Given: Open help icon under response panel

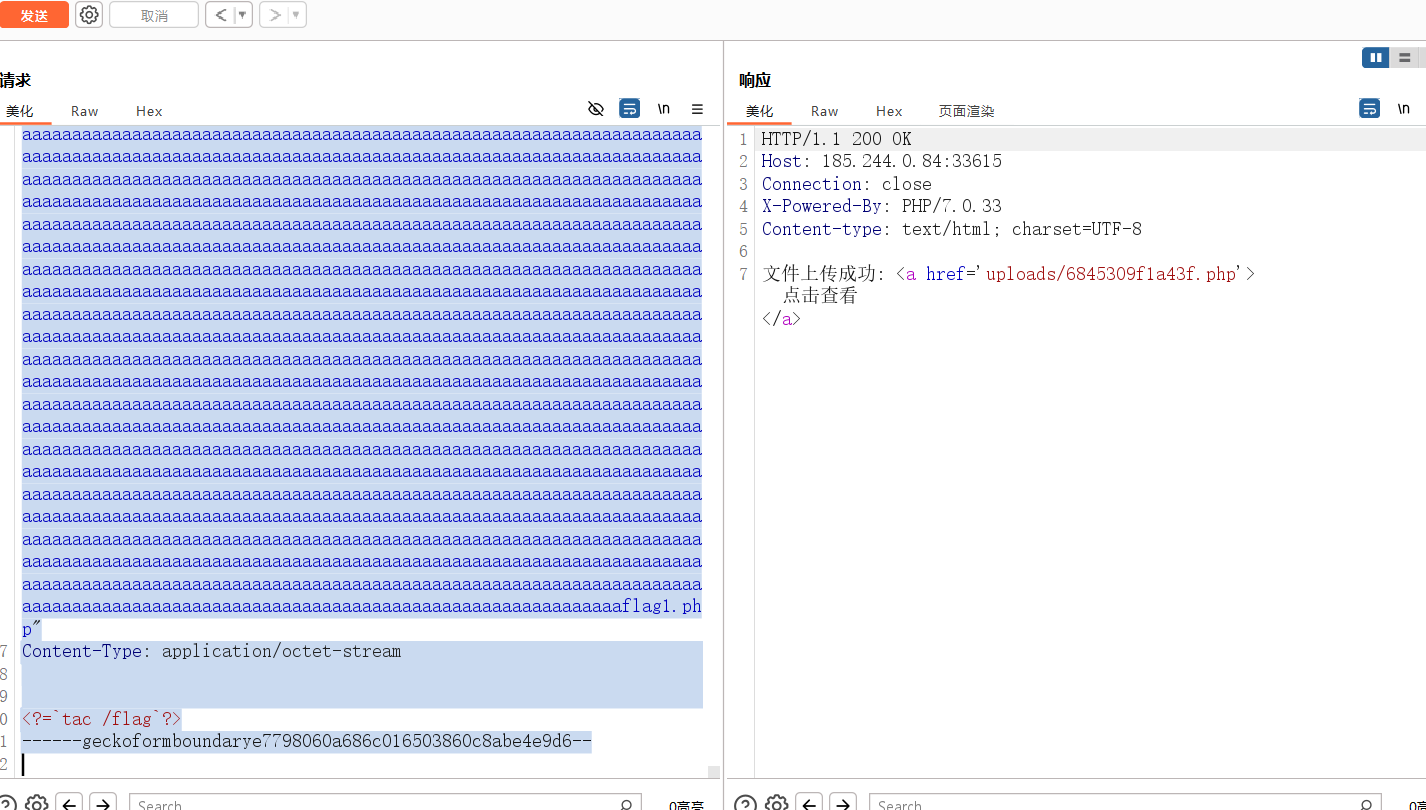Looking at the screenshot, I should pos(745,803).
